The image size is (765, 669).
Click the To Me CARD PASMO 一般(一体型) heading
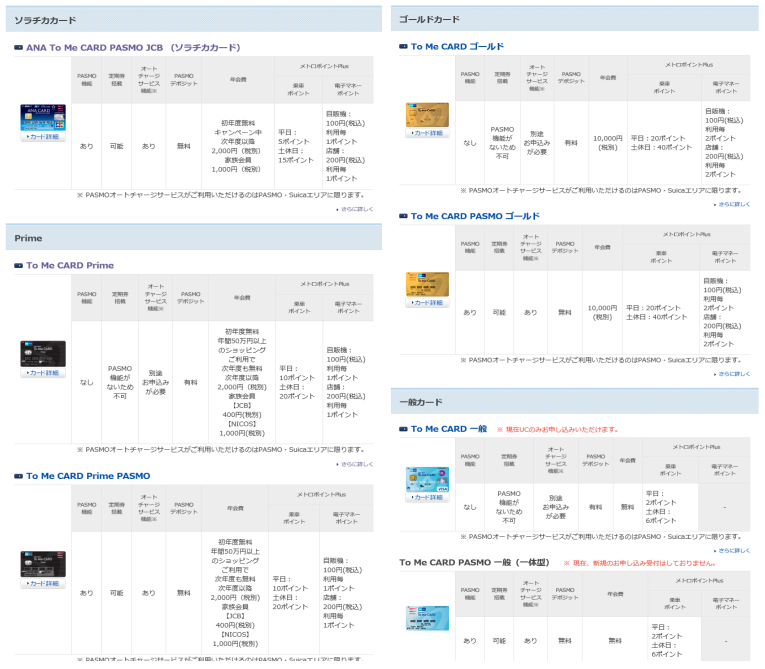click(474, 563)
